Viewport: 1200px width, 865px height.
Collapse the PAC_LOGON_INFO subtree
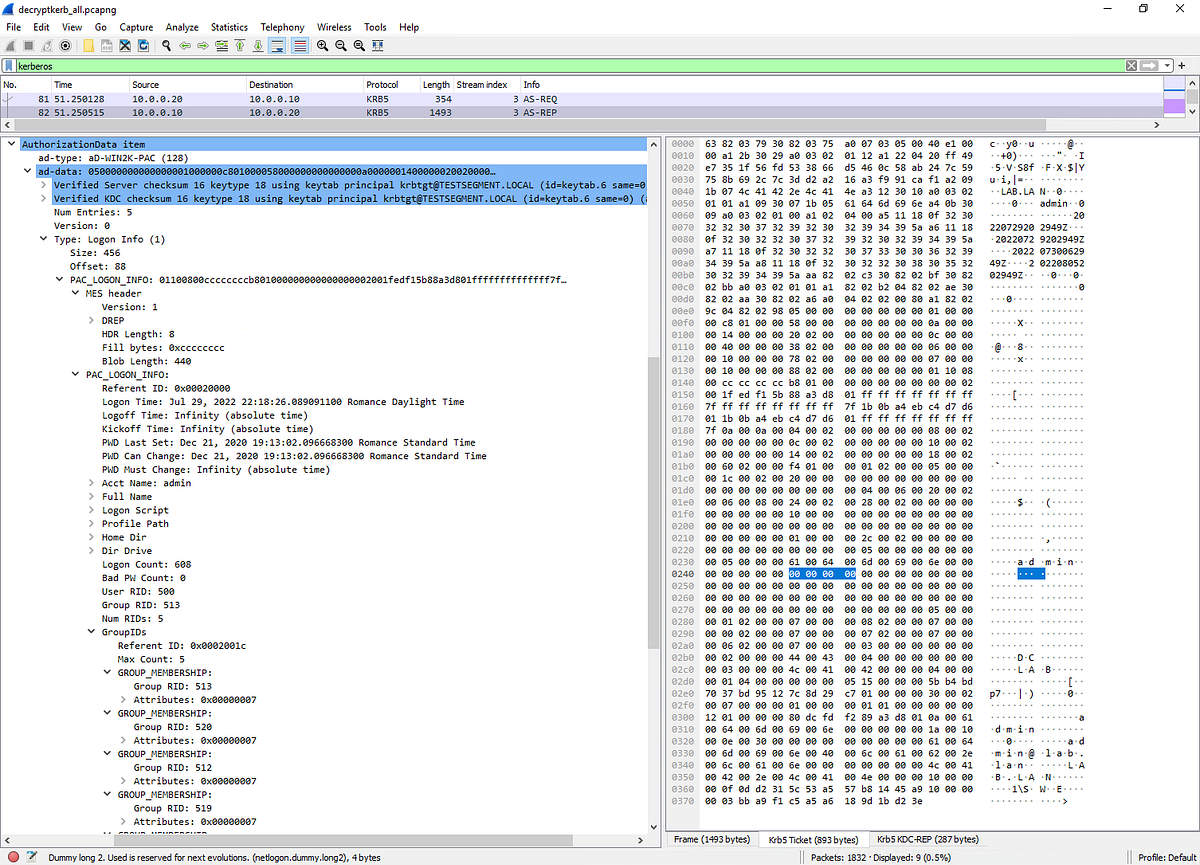coord(77,374)
